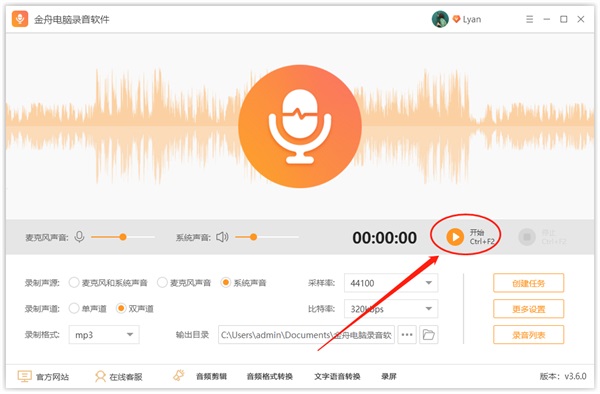600x394 pixels.
Task: Click the greyed-out stop recording icon
Action: pyautogui.click(x=527, y=237)
